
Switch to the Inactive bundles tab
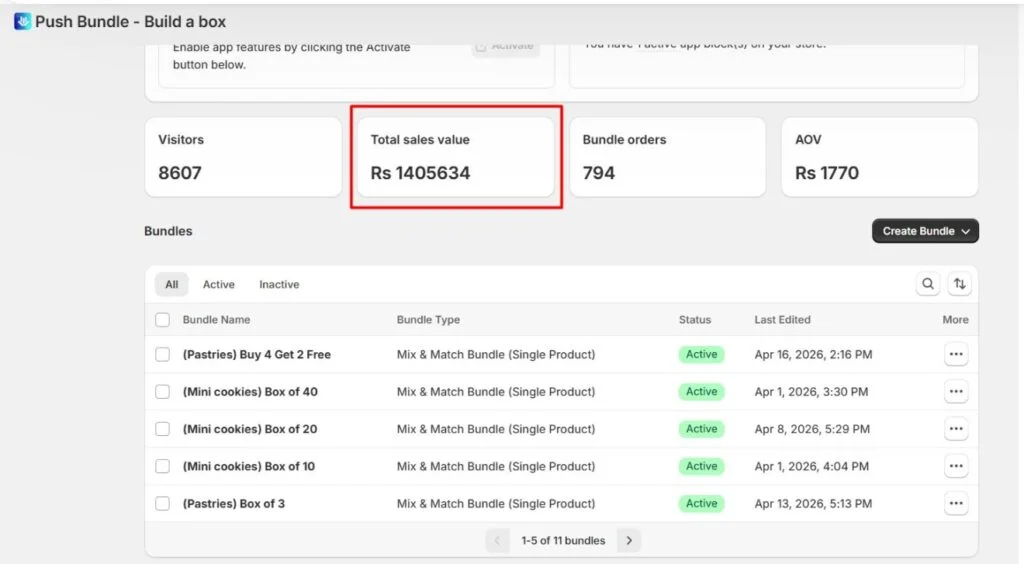279,285
